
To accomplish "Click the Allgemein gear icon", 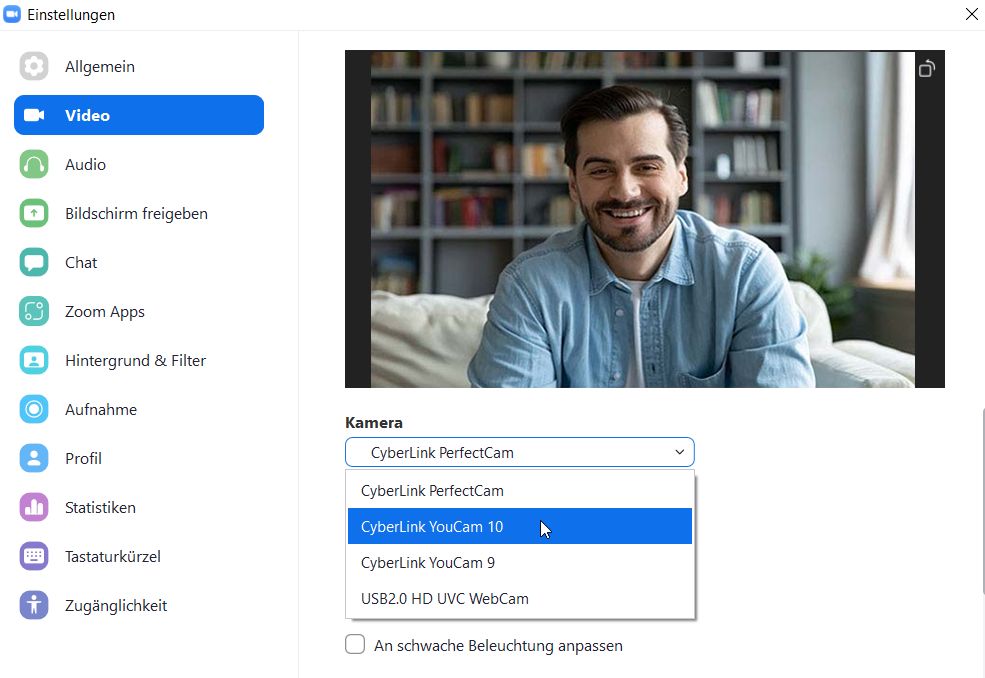I will pyautogui.click(x=34, y=66).
